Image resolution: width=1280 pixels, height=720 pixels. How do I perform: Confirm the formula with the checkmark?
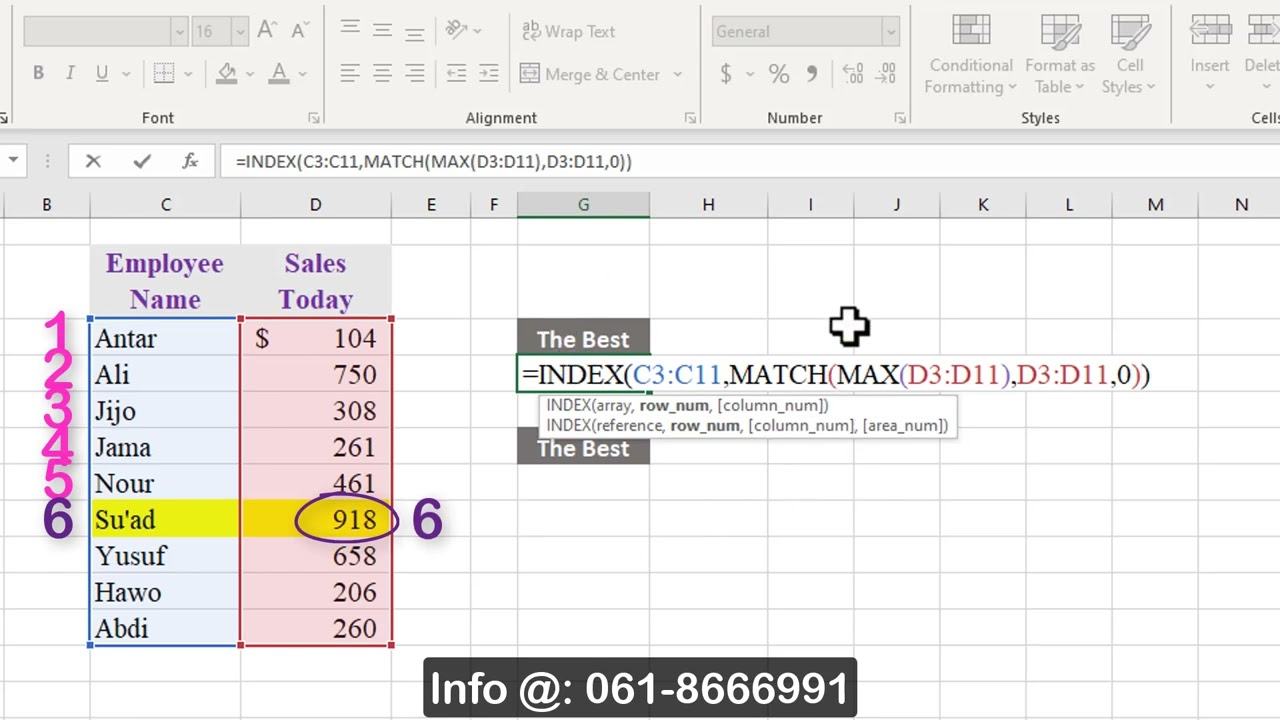point(142,161)
